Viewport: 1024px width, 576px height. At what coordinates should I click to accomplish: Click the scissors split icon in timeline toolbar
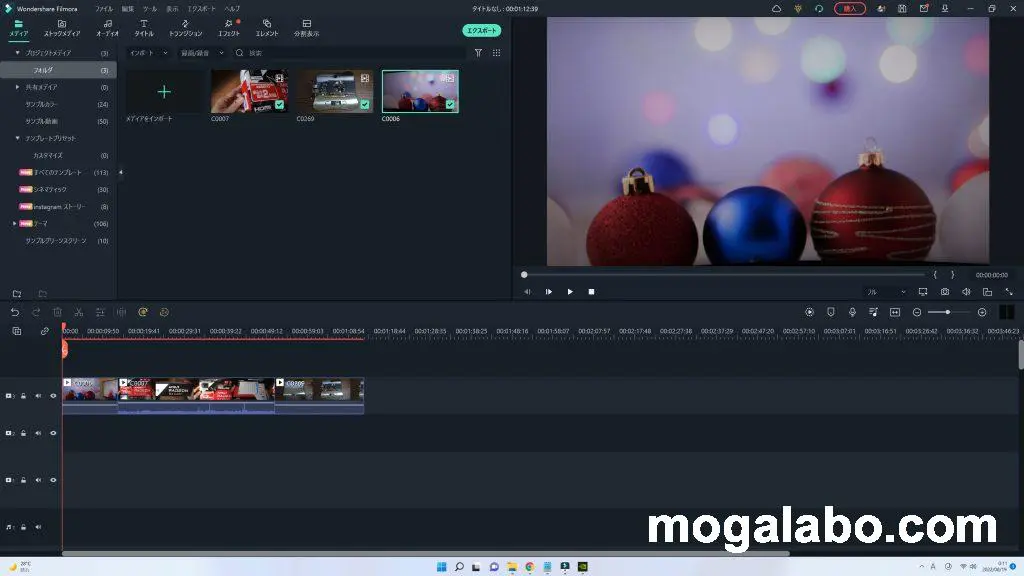pyautogui.click(x=78, y=312)
